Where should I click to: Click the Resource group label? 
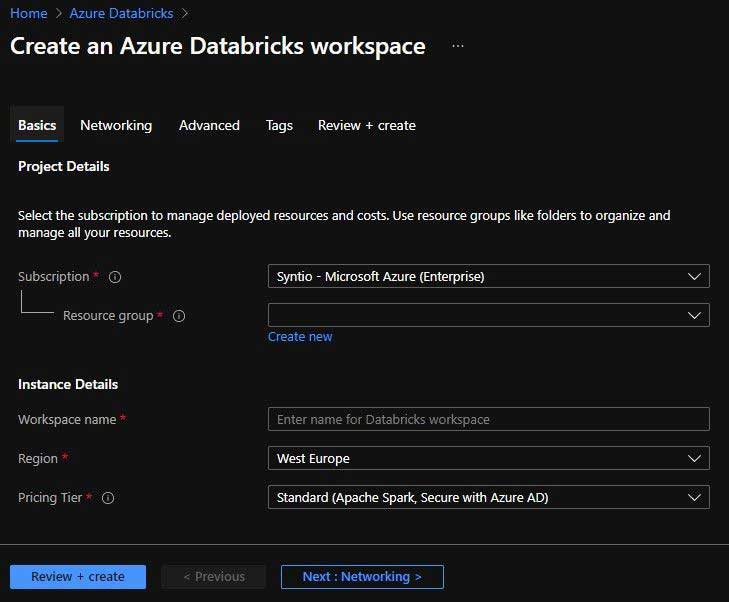click(108, 315)
